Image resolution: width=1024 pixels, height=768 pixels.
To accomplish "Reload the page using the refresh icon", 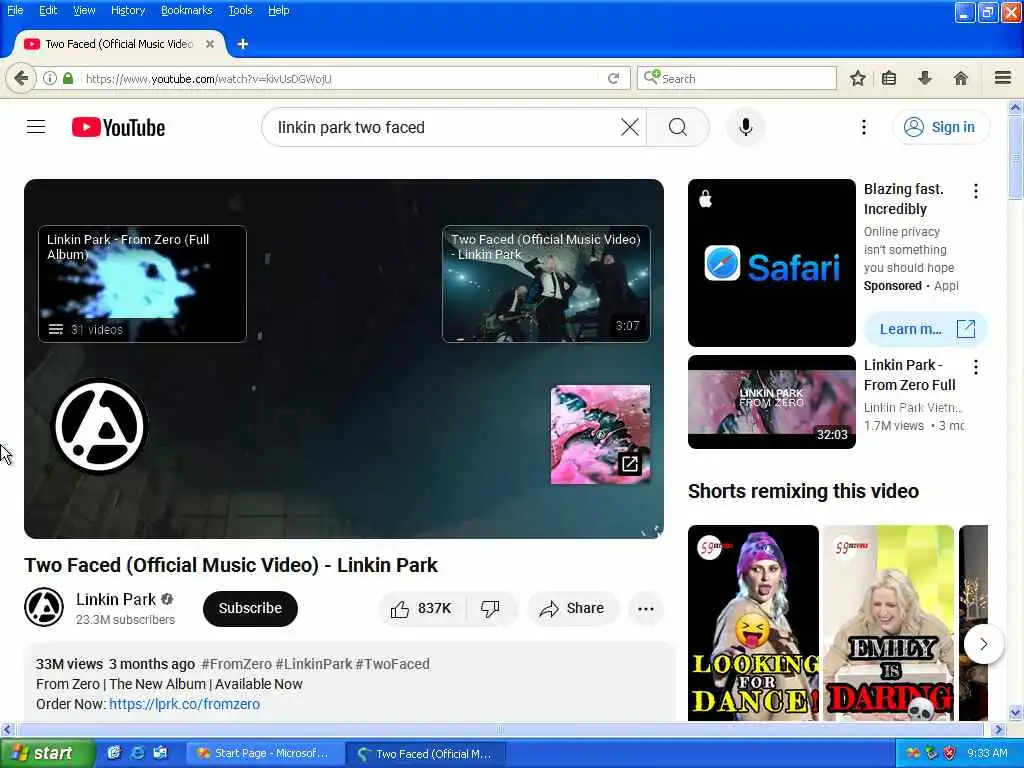I will (613, 78).
